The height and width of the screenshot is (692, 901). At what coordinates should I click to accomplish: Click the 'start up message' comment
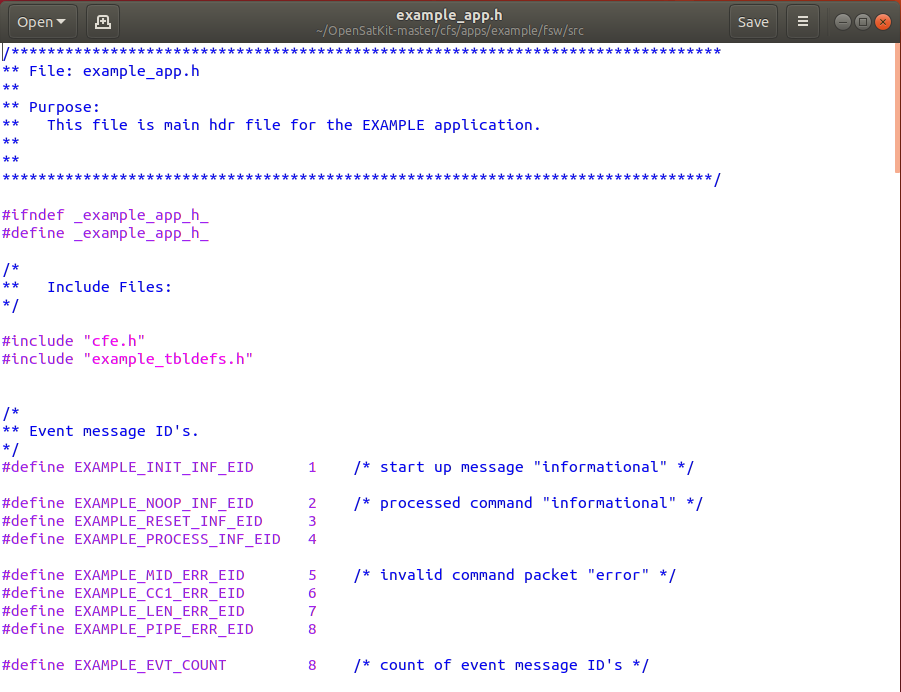click(x=523, y=467)
